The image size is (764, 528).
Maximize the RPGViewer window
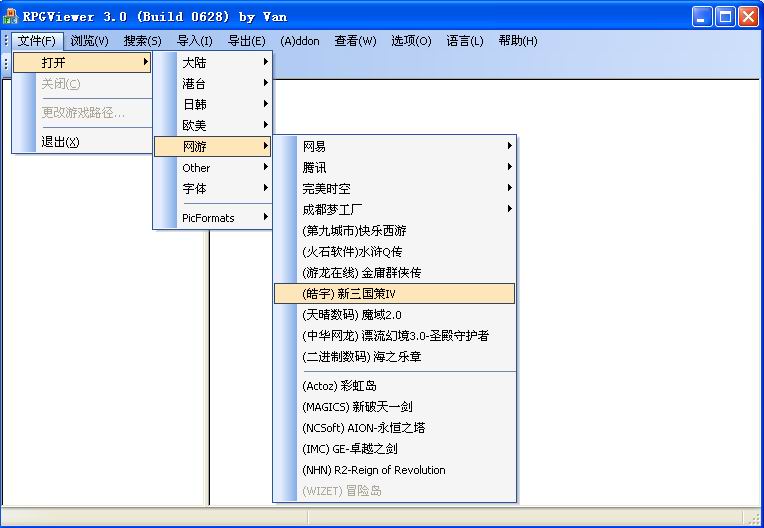(725, 17)
